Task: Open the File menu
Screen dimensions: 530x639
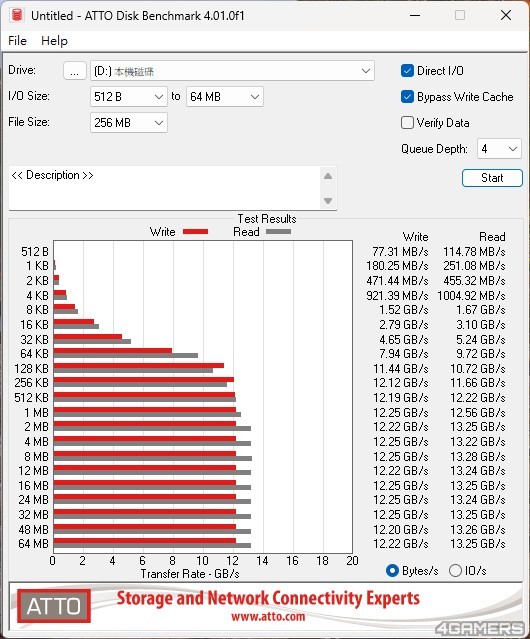Action: click(17, 41)
